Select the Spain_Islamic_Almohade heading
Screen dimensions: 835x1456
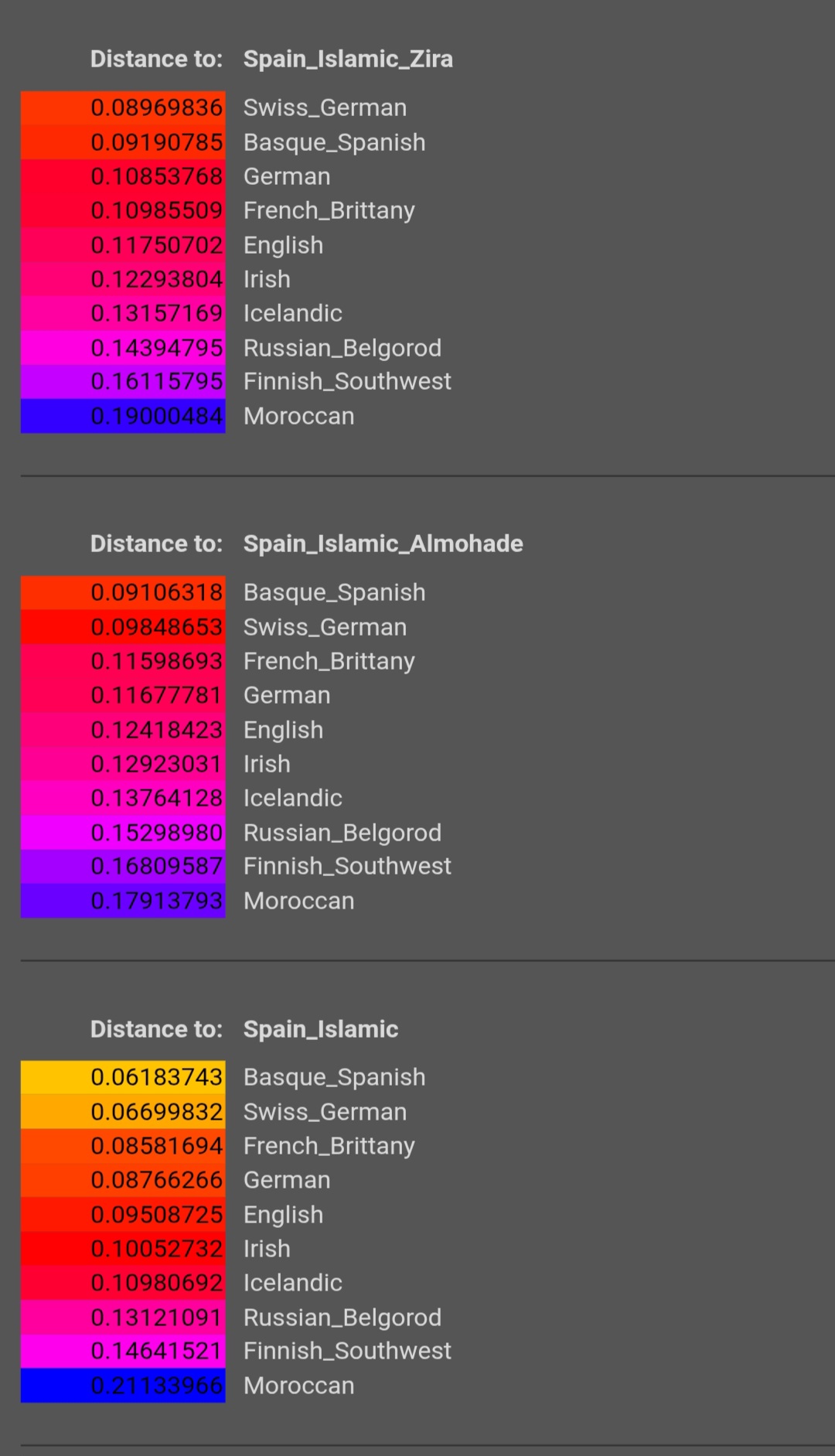[x=383, y=544]
